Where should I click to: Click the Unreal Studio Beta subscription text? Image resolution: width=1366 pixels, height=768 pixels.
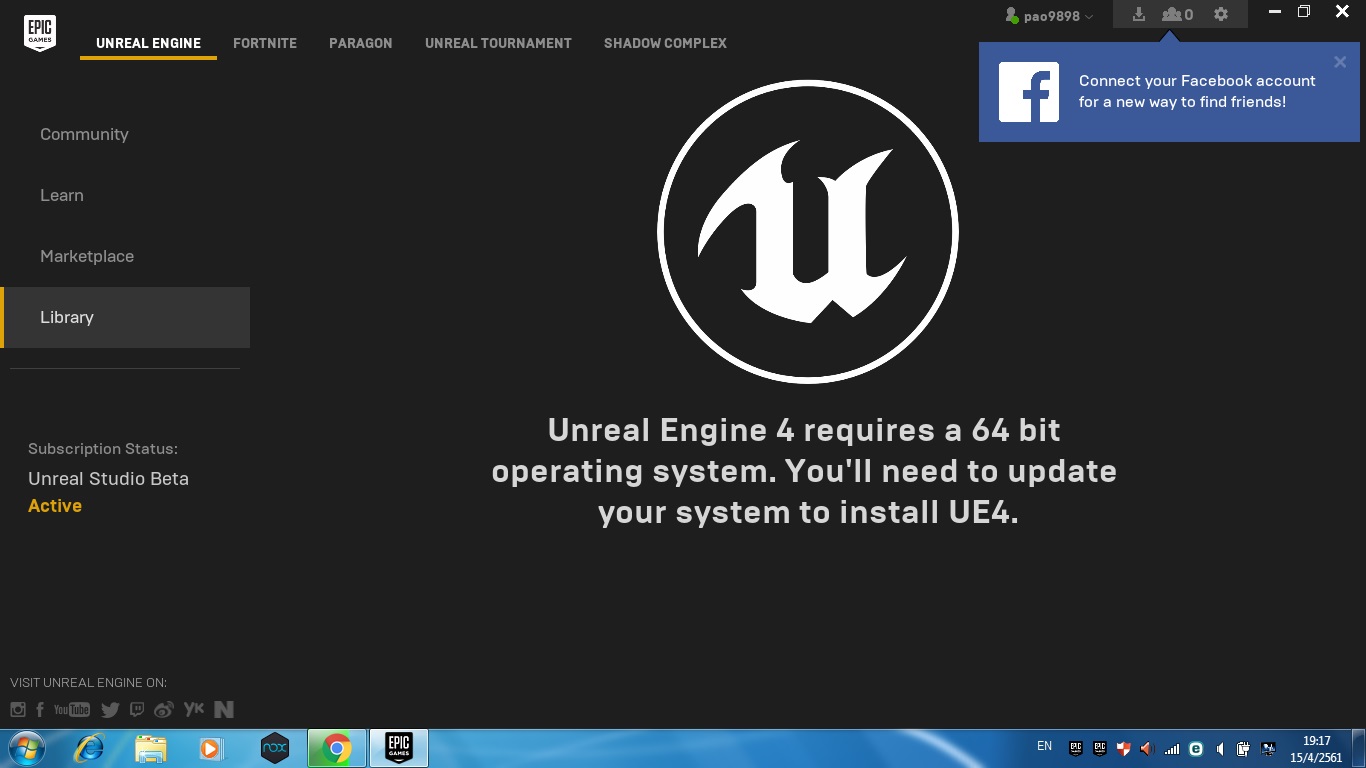click(x=108, y=478)
